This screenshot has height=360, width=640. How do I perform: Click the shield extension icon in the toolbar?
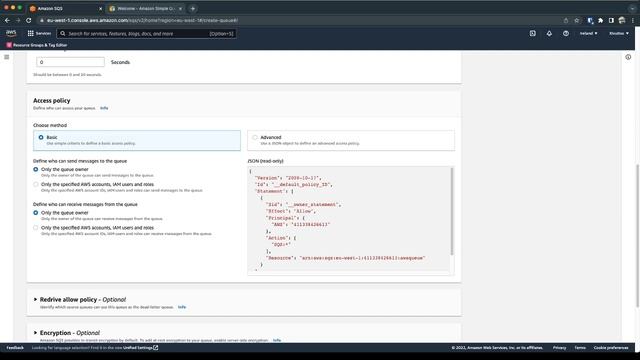click(x=590, y=20)
